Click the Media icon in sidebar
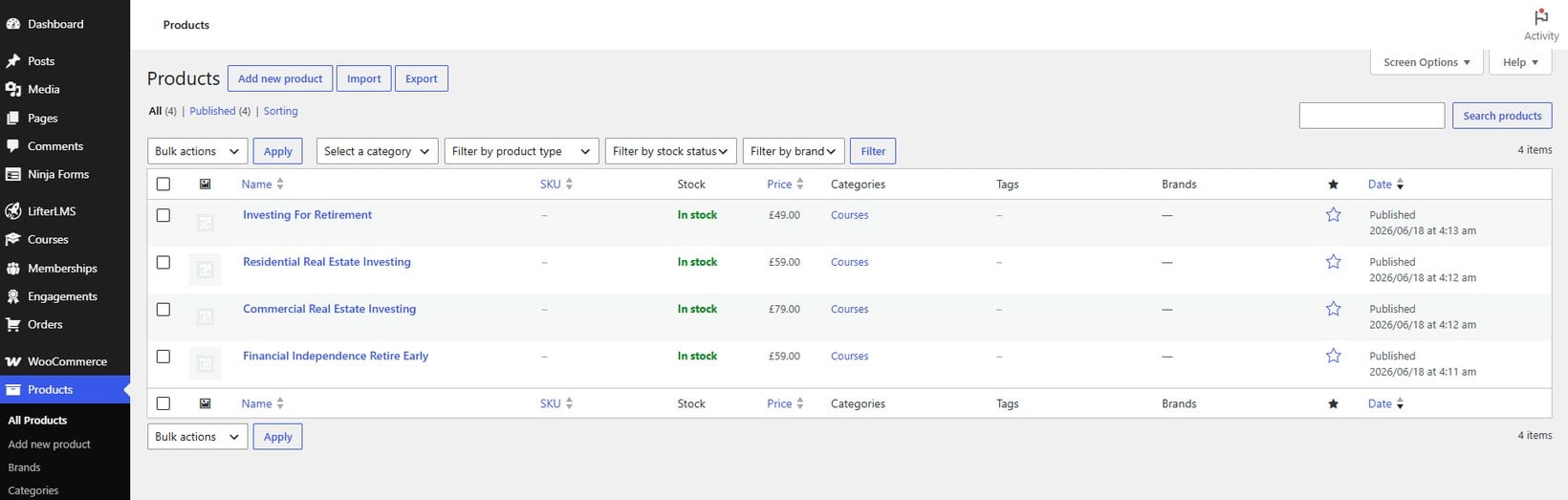 13,89
